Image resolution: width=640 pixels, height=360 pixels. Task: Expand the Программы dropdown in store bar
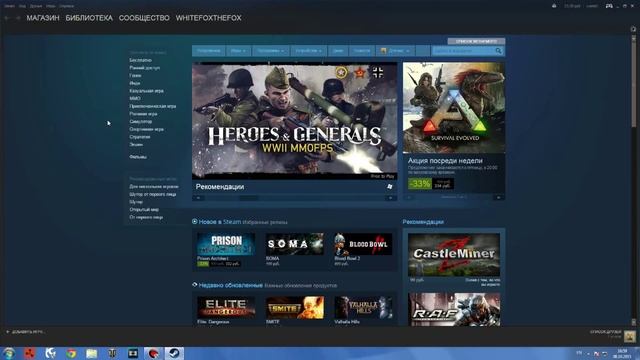270,51
